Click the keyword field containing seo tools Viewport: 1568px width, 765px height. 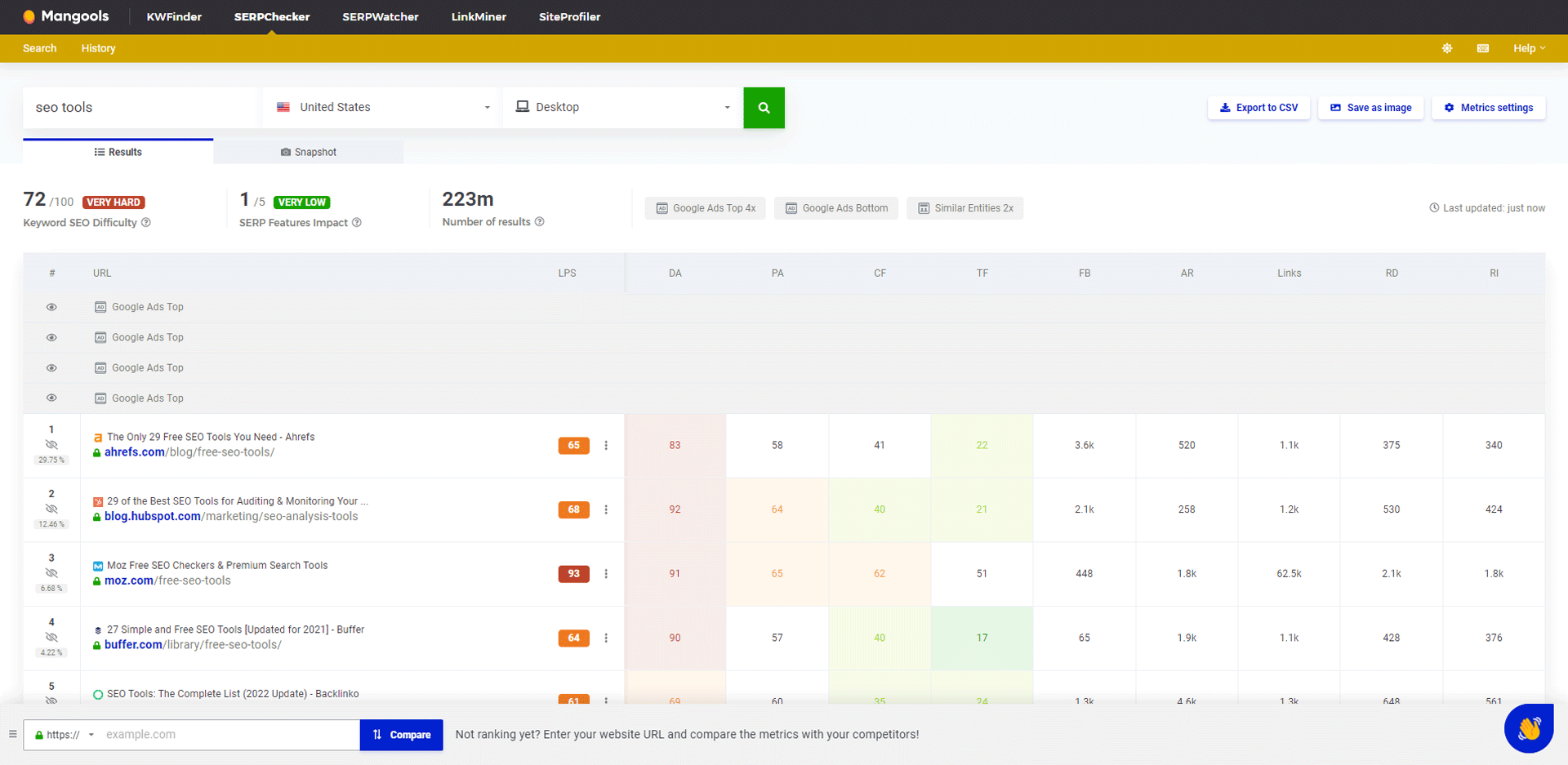pos(140,108)
